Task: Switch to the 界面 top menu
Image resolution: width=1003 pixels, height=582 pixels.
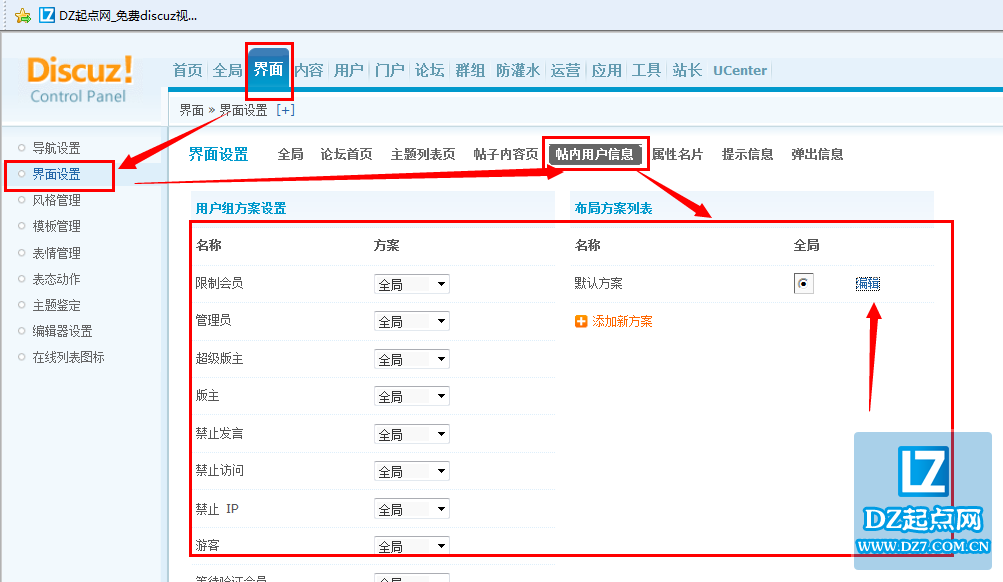Action: [268, 70]
